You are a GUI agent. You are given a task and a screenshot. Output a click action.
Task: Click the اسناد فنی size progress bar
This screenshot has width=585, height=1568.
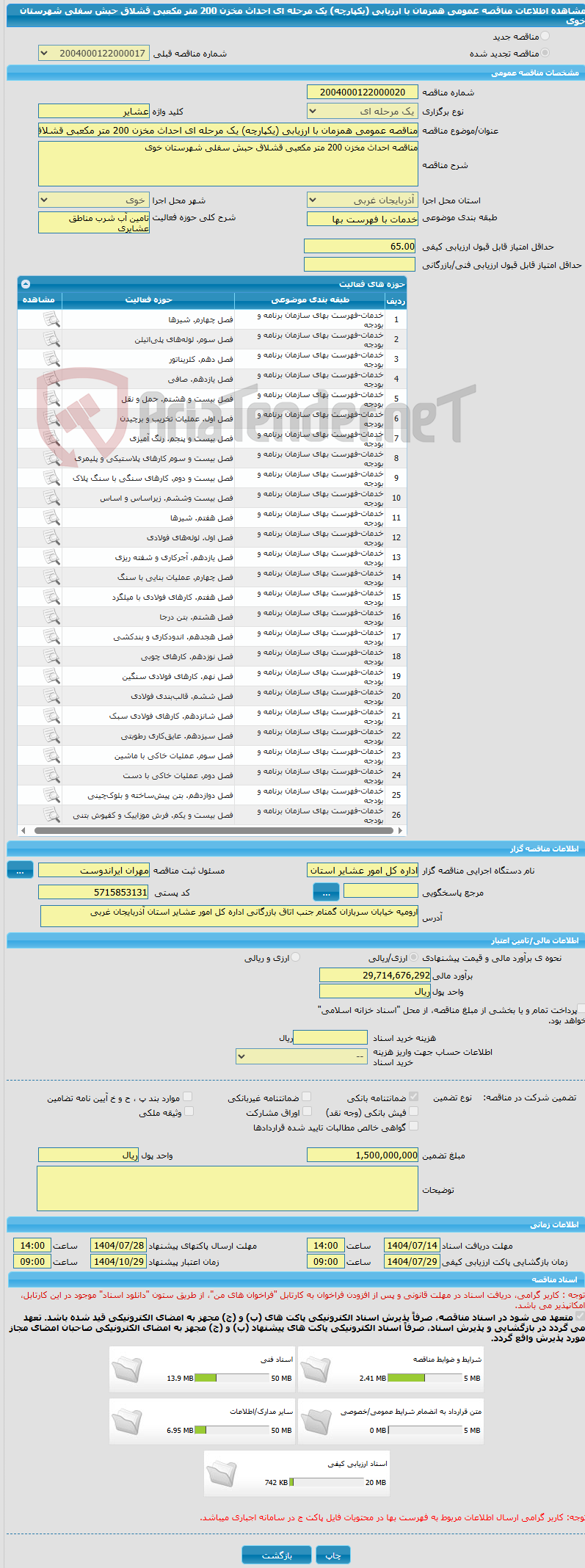tap(232, 1379)
